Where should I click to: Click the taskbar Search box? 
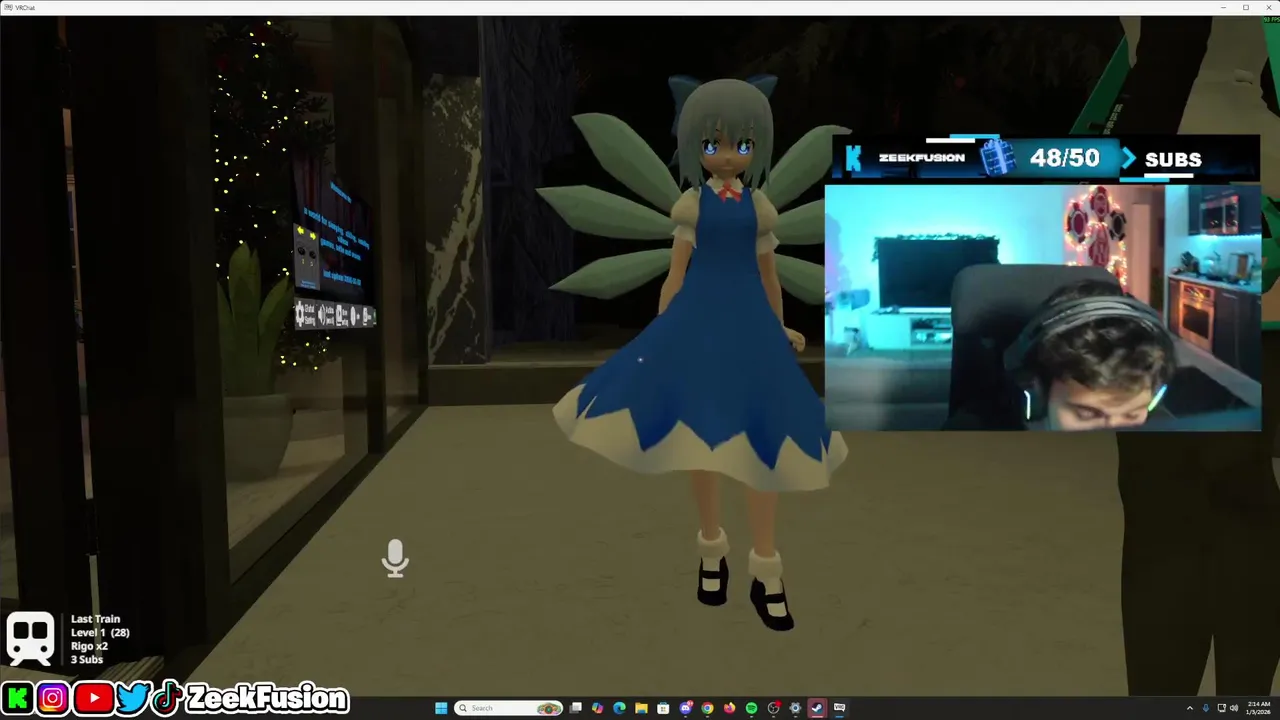point(508,708)
